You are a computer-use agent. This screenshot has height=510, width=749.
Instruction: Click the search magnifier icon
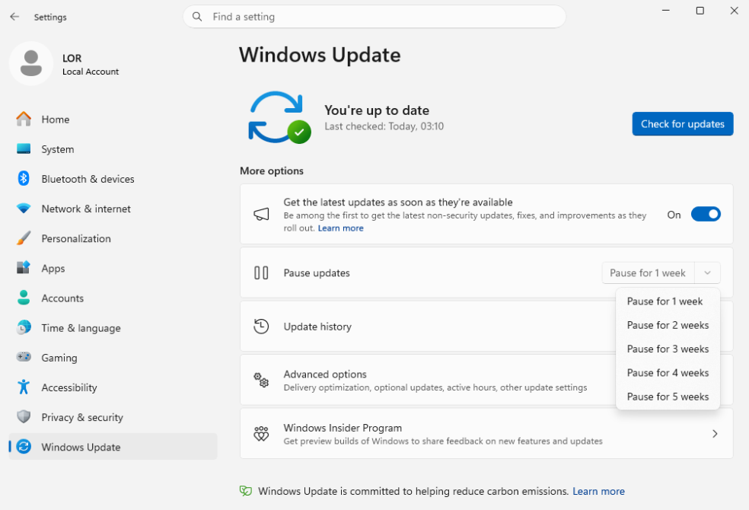point(197,17)
